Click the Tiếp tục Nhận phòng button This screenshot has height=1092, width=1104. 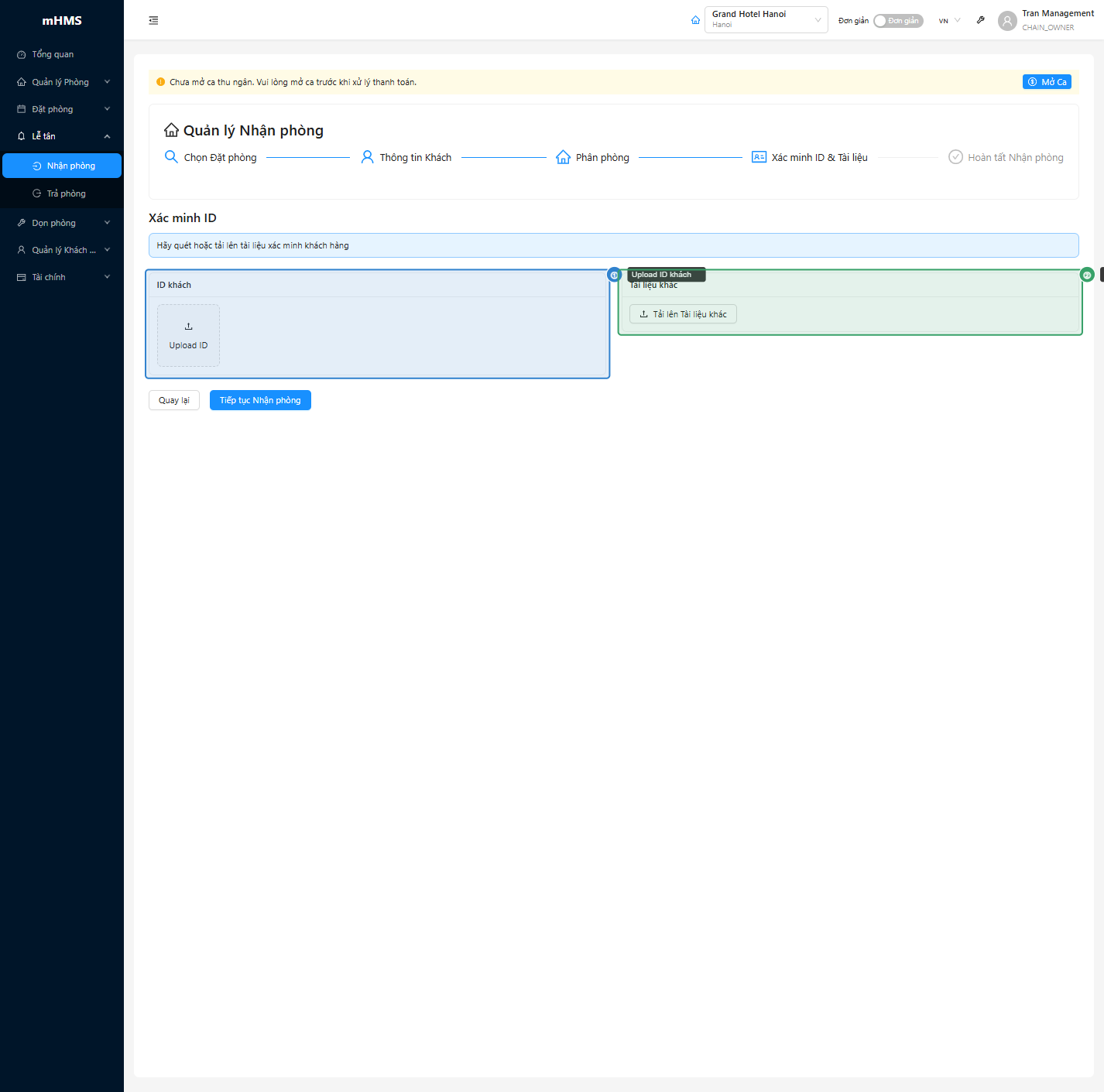[260, 400]
